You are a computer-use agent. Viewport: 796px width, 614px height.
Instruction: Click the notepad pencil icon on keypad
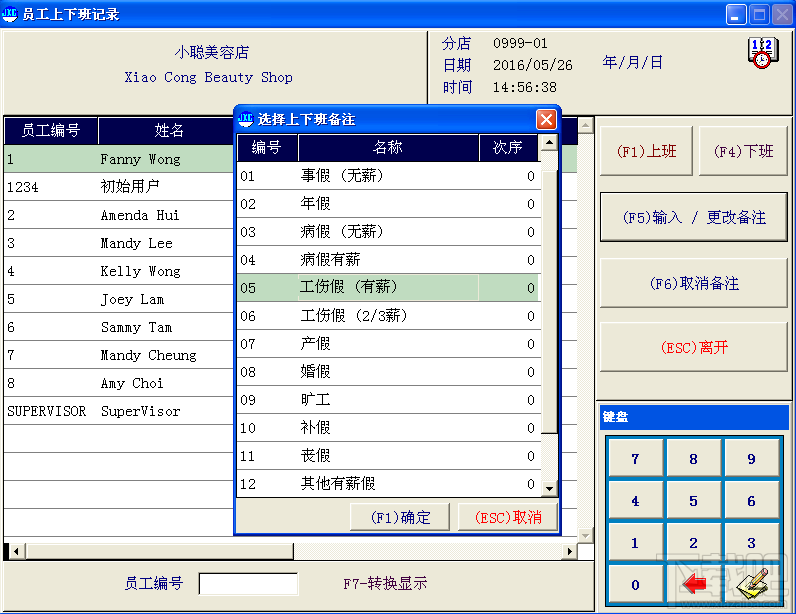[751, 584]
